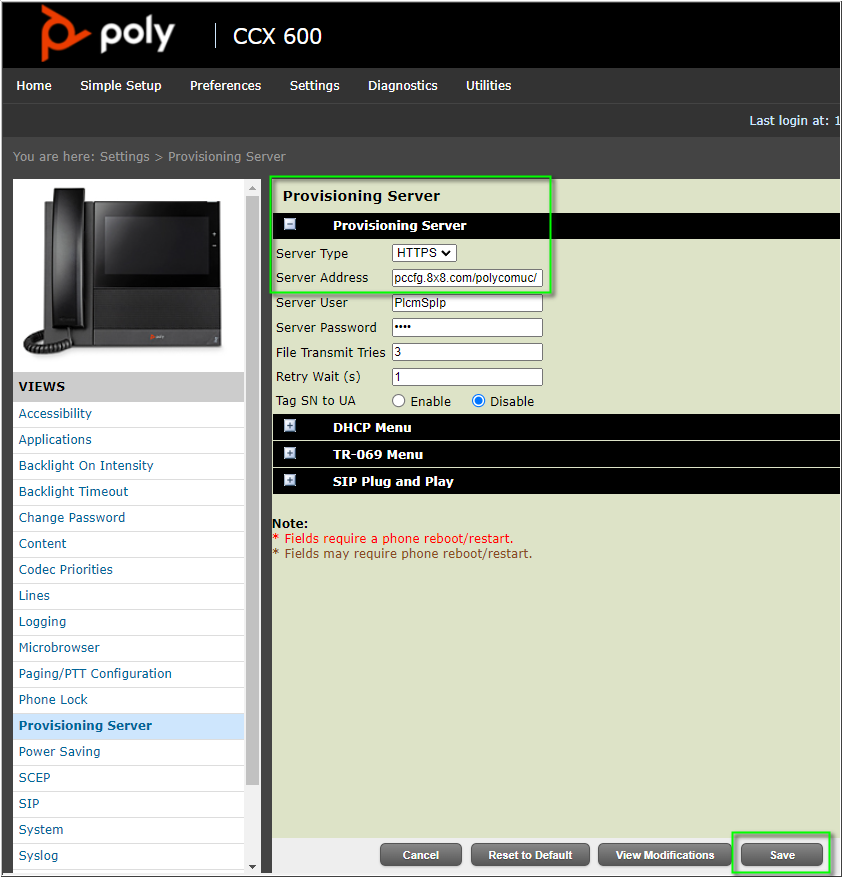Open View Modifications
Viewport: 842px width, 877px height.
click(664, 855)
